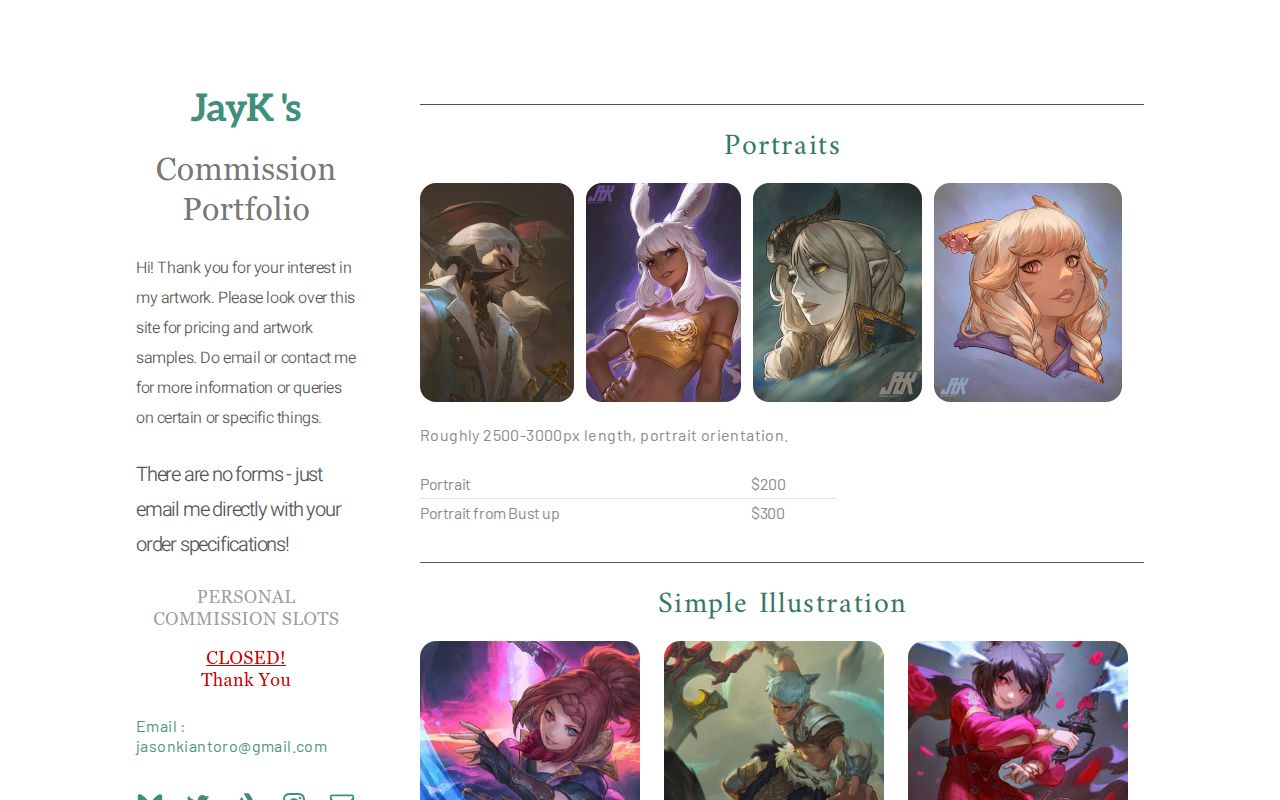Select the Portrait from Bust up pricing row
This screenshot has height=800, width=1280.
coord(628,513)
